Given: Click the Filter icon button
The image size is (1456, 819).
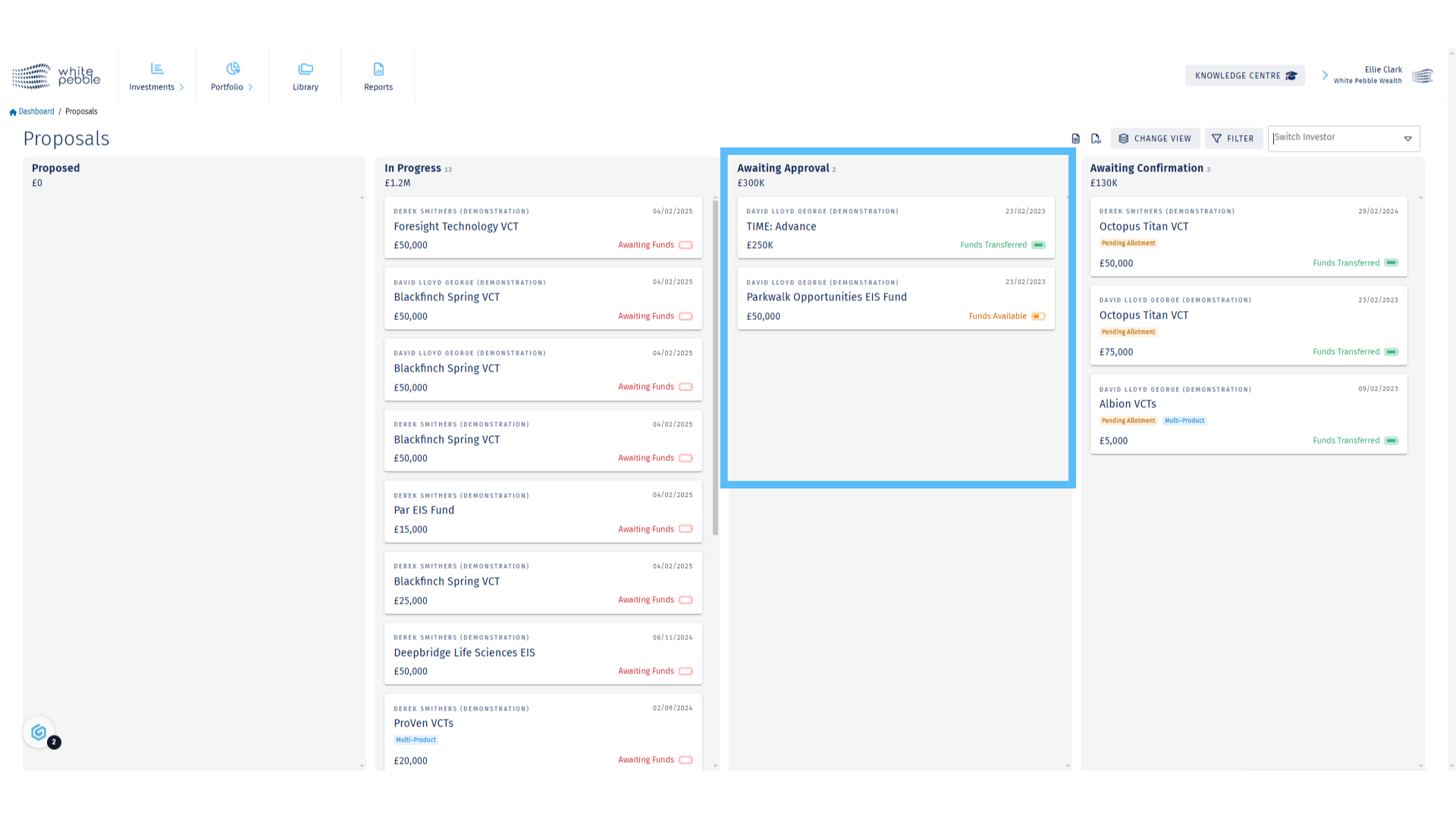Looking at the screenshot, I should coord(1217,138).
